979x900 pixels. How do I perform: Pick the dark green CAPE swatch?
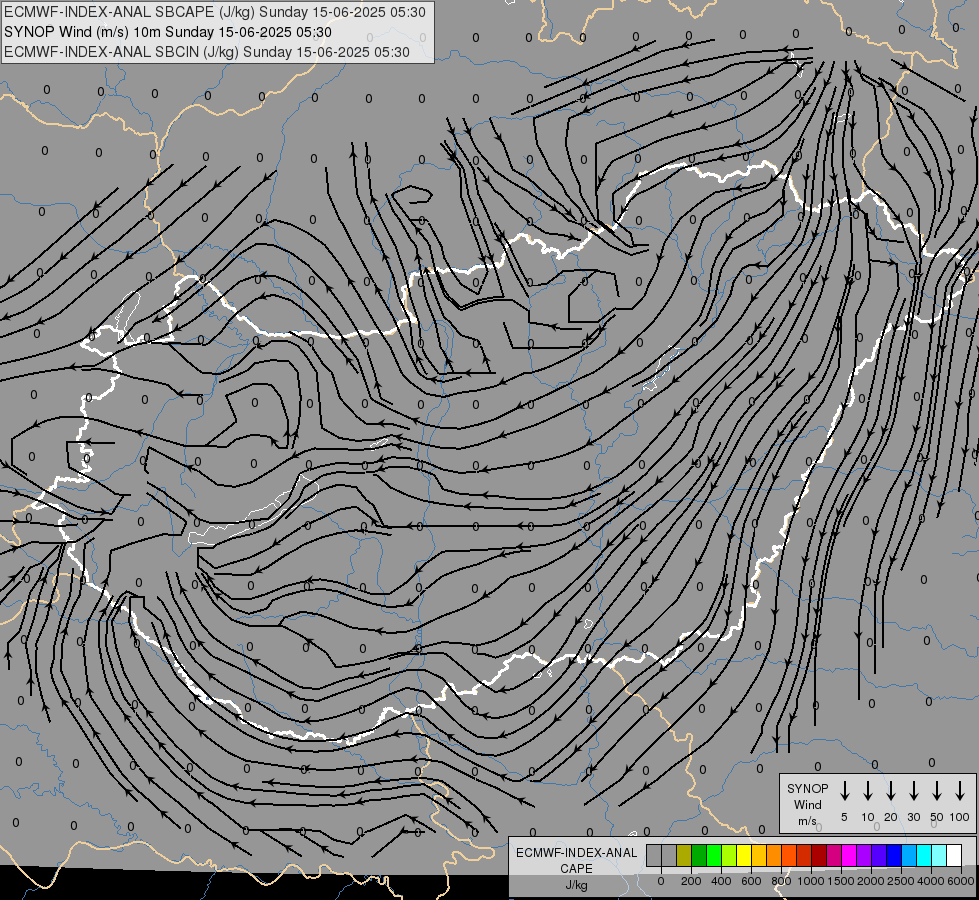[x=699, y=855]
